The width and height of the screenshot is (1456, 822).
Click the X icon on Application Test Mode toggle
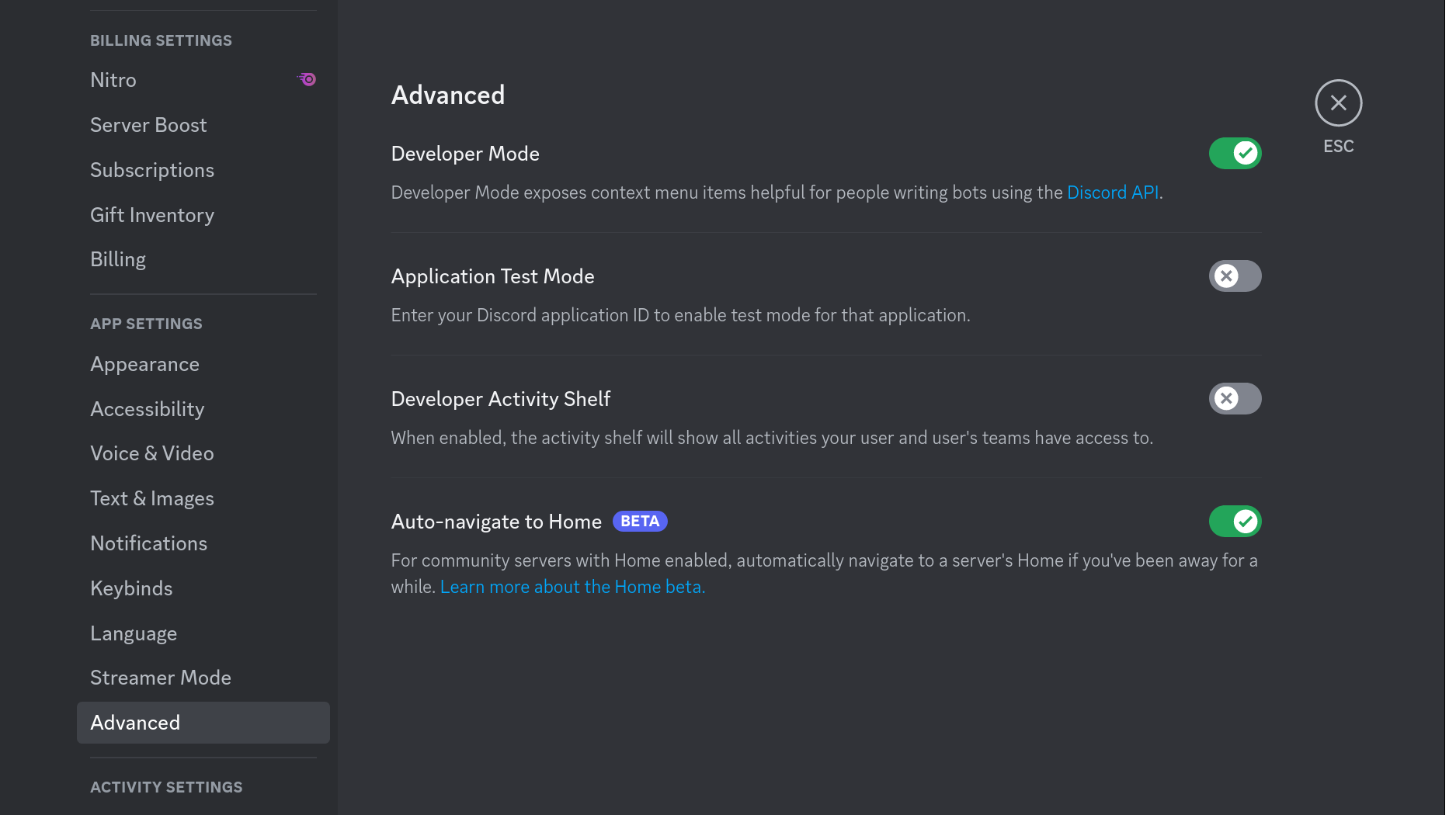[x=1226, y=276]
